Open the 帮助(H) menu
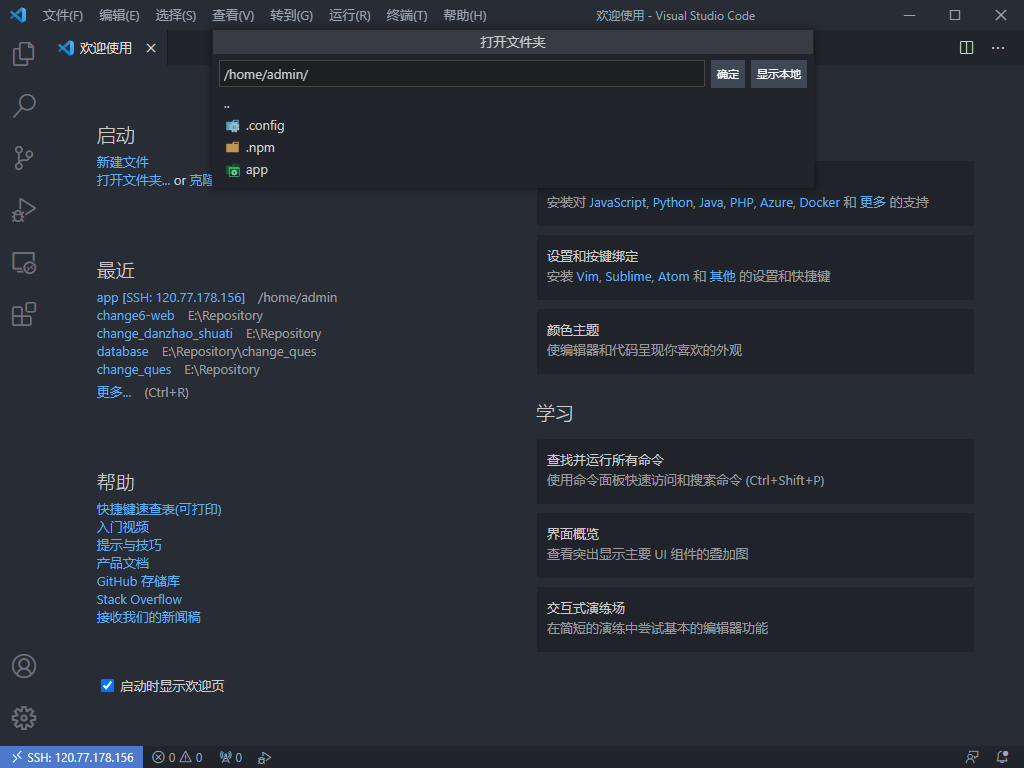Viewport: 1024px width, 768px height. tap(464, 16)
